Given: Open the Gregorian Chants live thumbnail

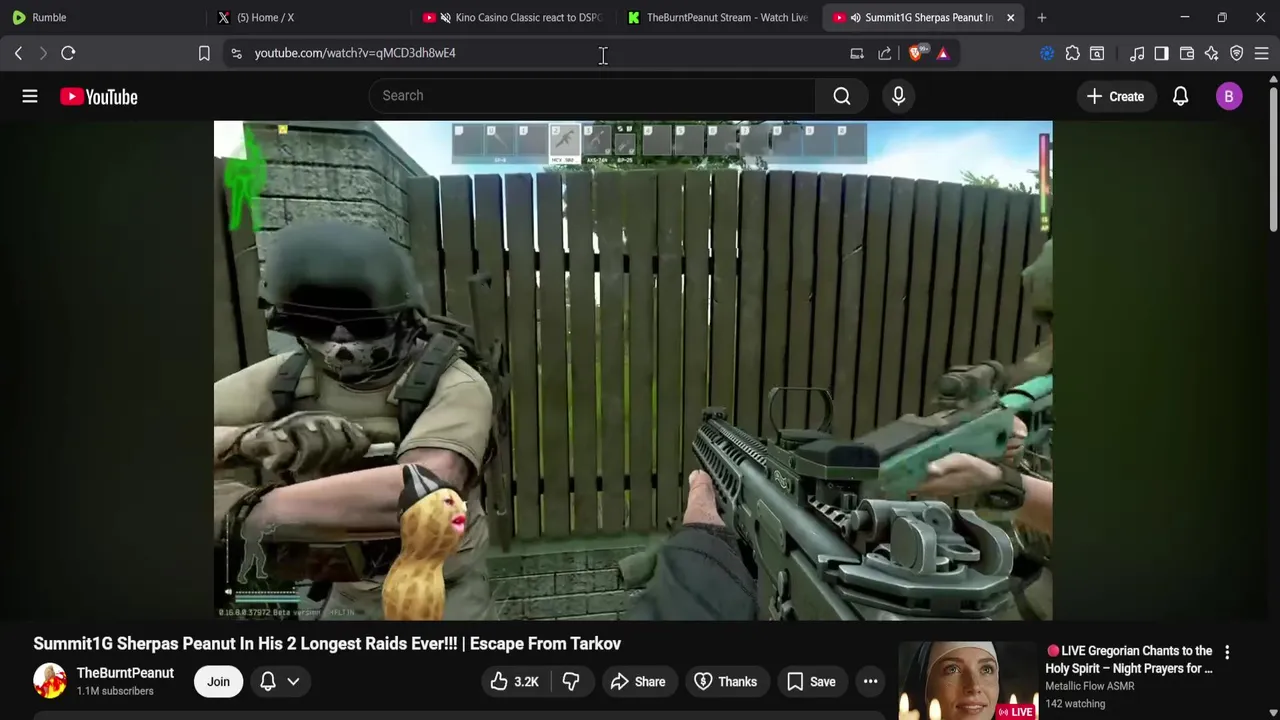Looking at the screenshot, I should (x=968, y=680).
